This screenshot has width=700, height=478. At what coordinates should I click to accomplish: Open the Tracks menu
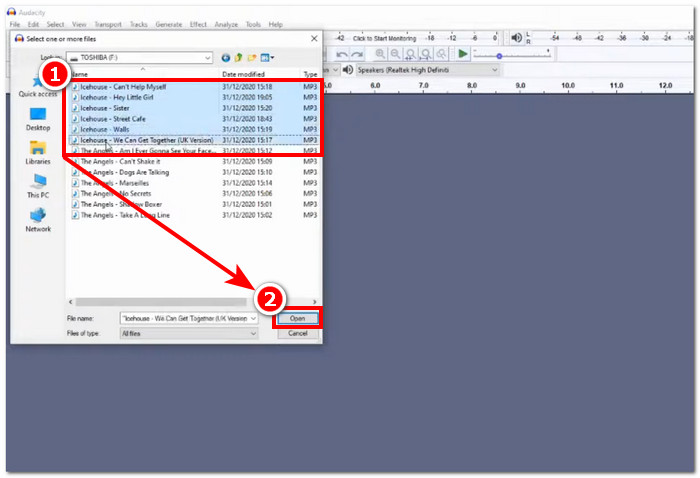138,24
